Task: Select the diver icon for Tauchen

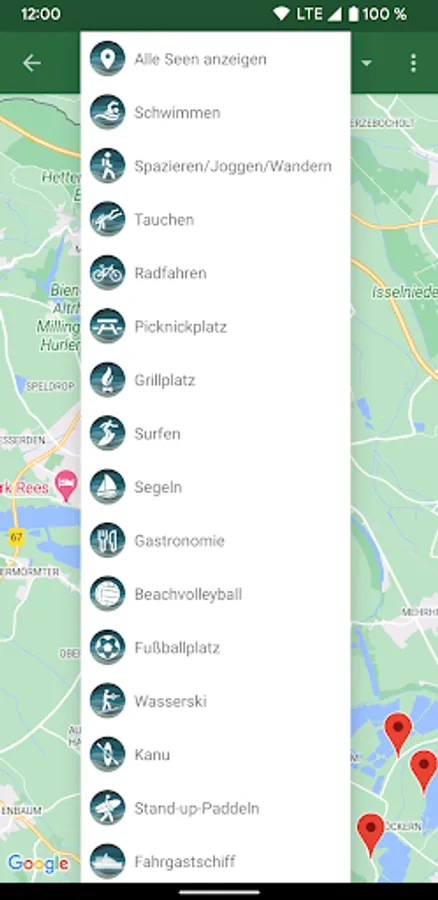Action: 107,219
